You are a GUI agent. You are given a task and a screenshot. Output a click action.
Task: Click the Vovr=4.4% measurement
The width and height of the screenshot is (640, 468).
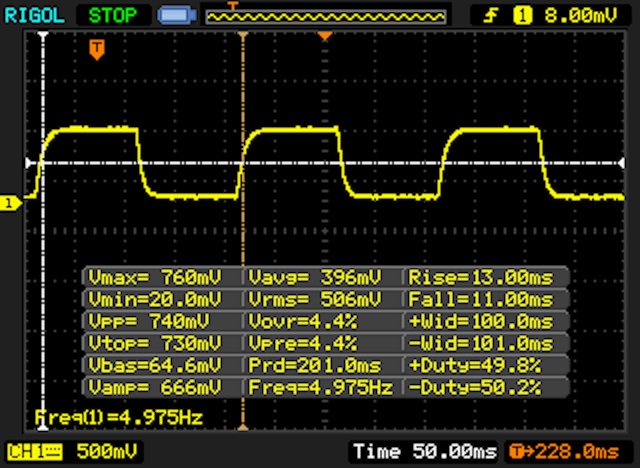(302, 321)
